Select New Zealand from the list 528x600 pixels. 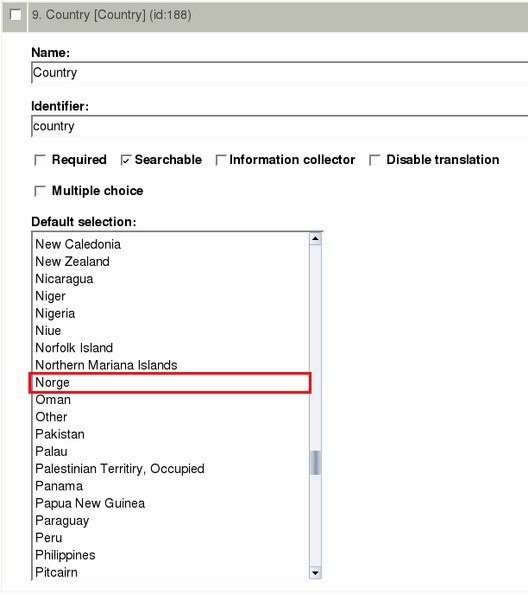coord(171,262)
